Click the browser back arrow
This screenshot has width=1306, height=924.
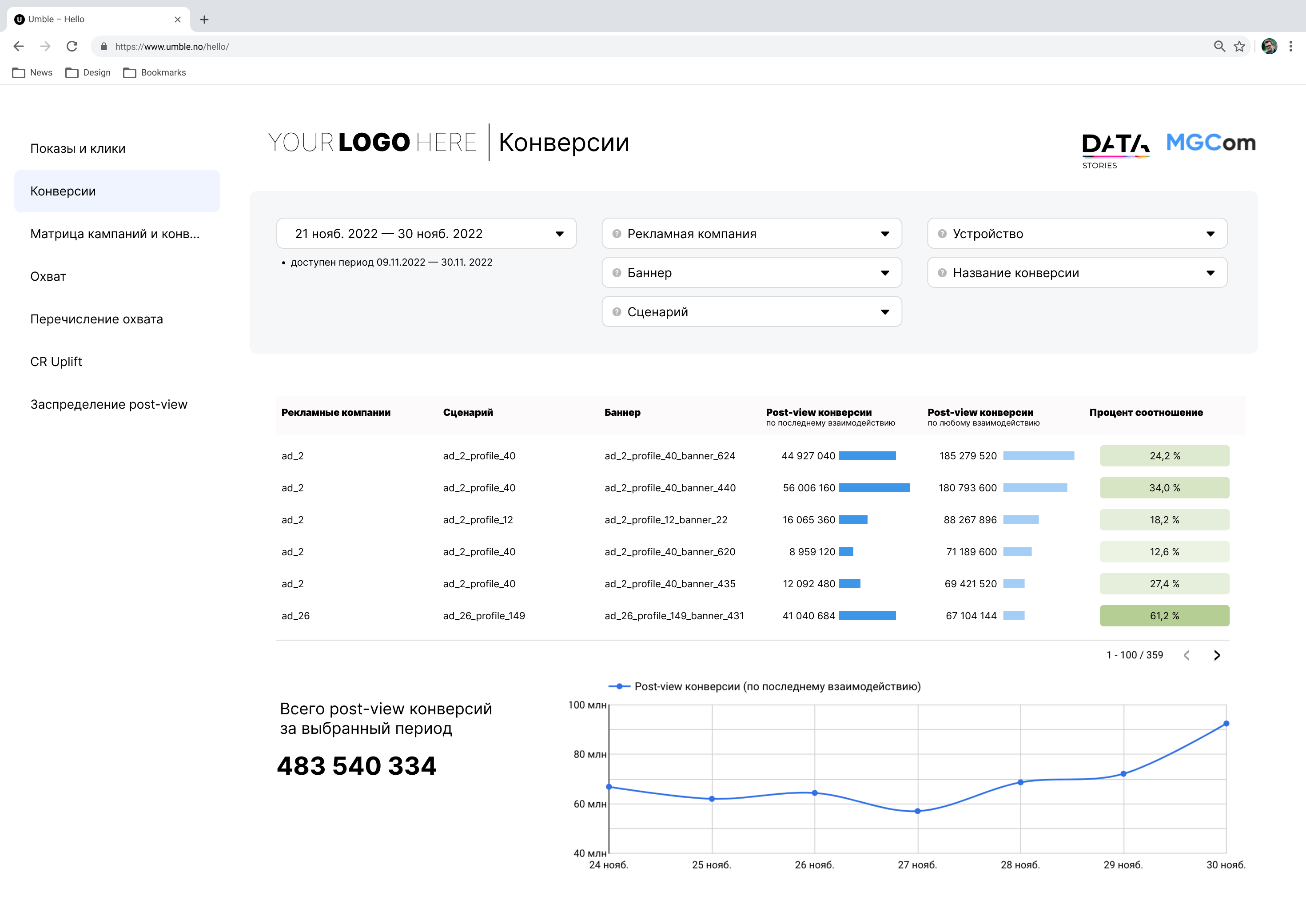pyautogui.click(x=19, y=47)
